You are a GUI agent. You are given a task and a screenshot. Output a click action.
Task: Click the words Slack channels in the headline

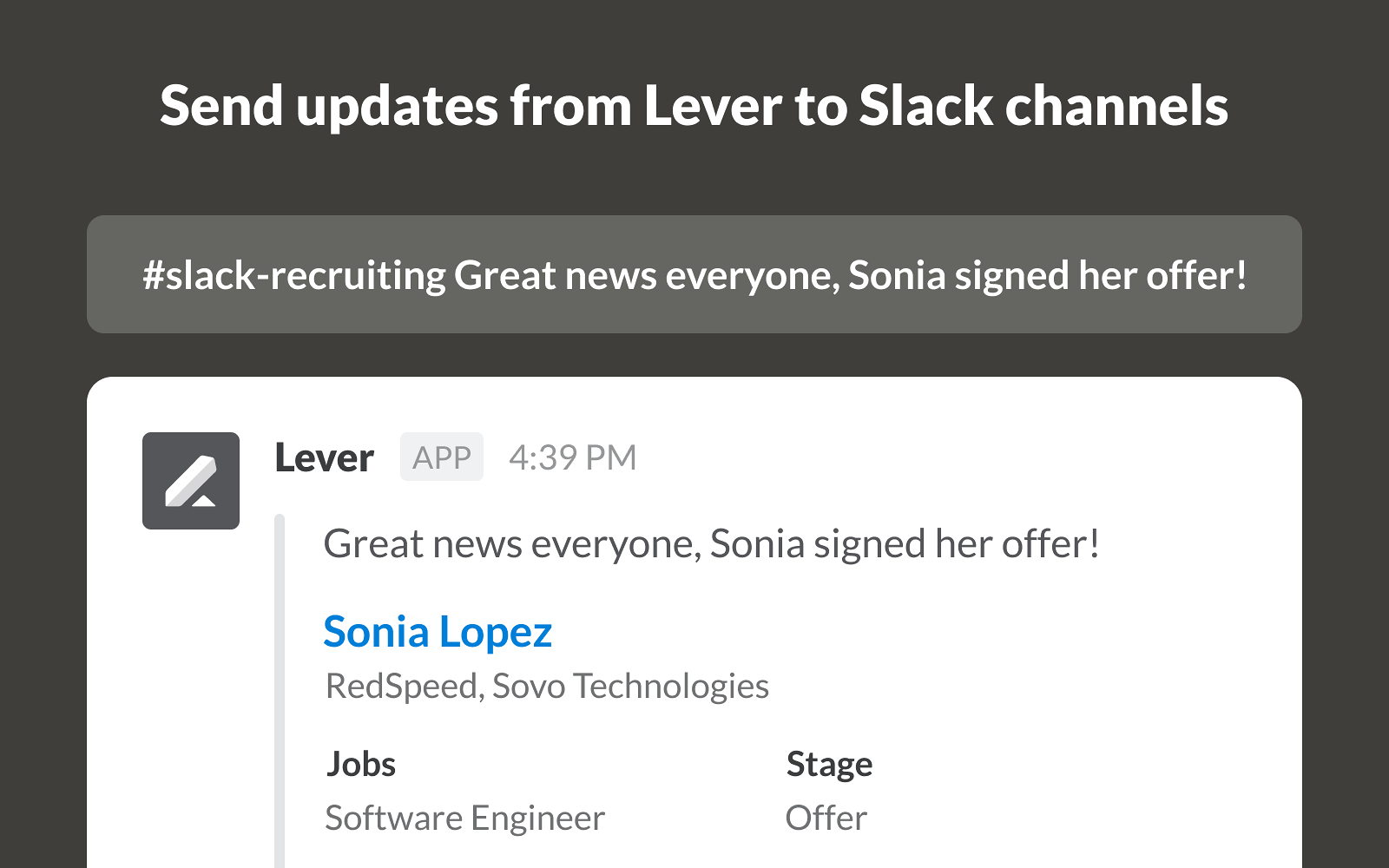(x=1043, y=106)
